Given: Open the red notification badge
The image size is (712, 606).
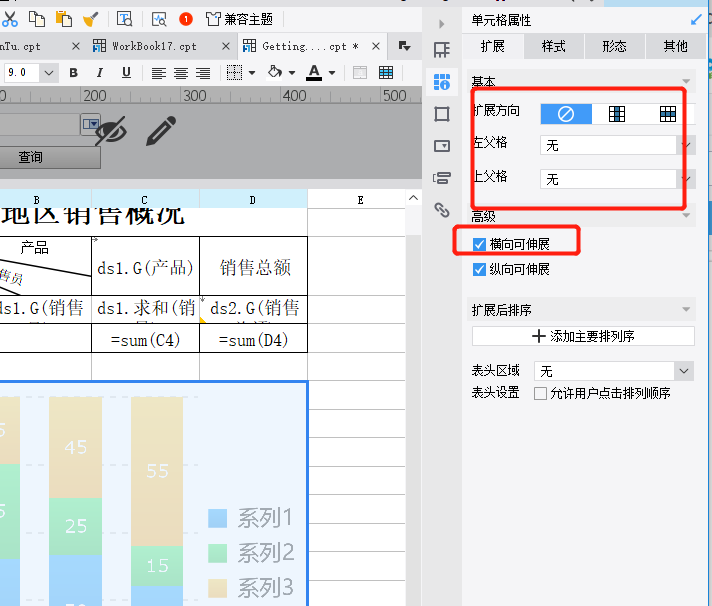Looking at the screenshot, I should tap(186, 19).
